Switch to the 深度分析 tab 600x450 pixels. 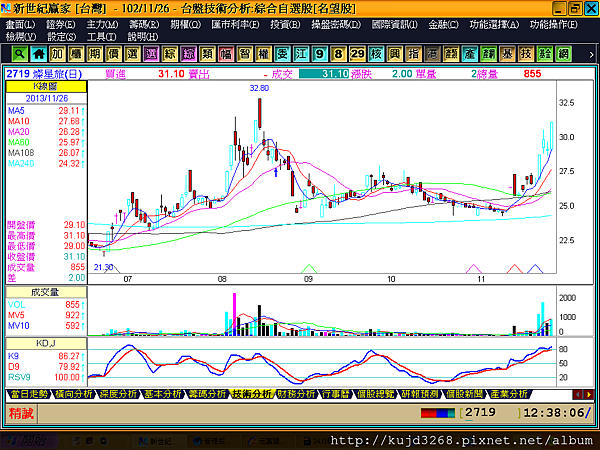tap(117, 394)
